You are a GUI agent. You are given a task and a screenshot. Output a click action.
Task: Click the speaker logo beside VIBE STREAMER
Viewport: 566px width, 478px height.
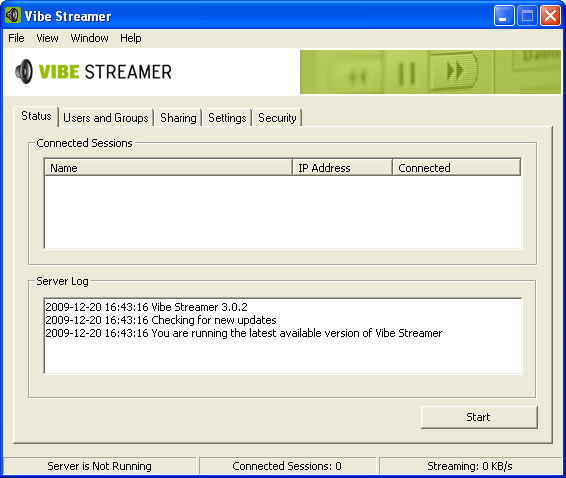[24, 71]
